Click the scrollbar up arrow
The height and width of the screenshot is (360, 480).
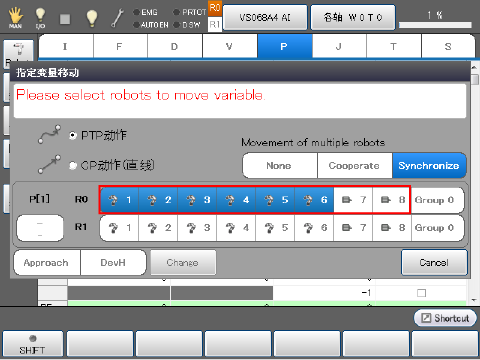475,67
